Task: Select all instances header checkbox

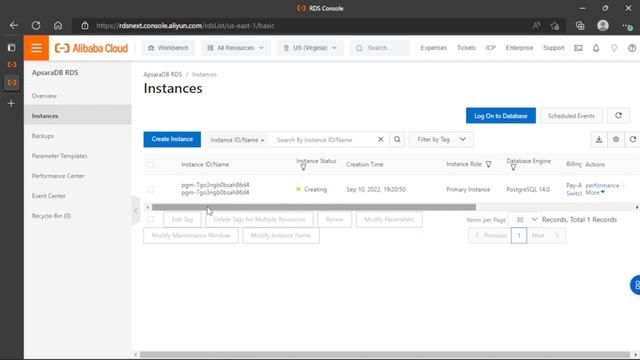Action: point(151,164)
